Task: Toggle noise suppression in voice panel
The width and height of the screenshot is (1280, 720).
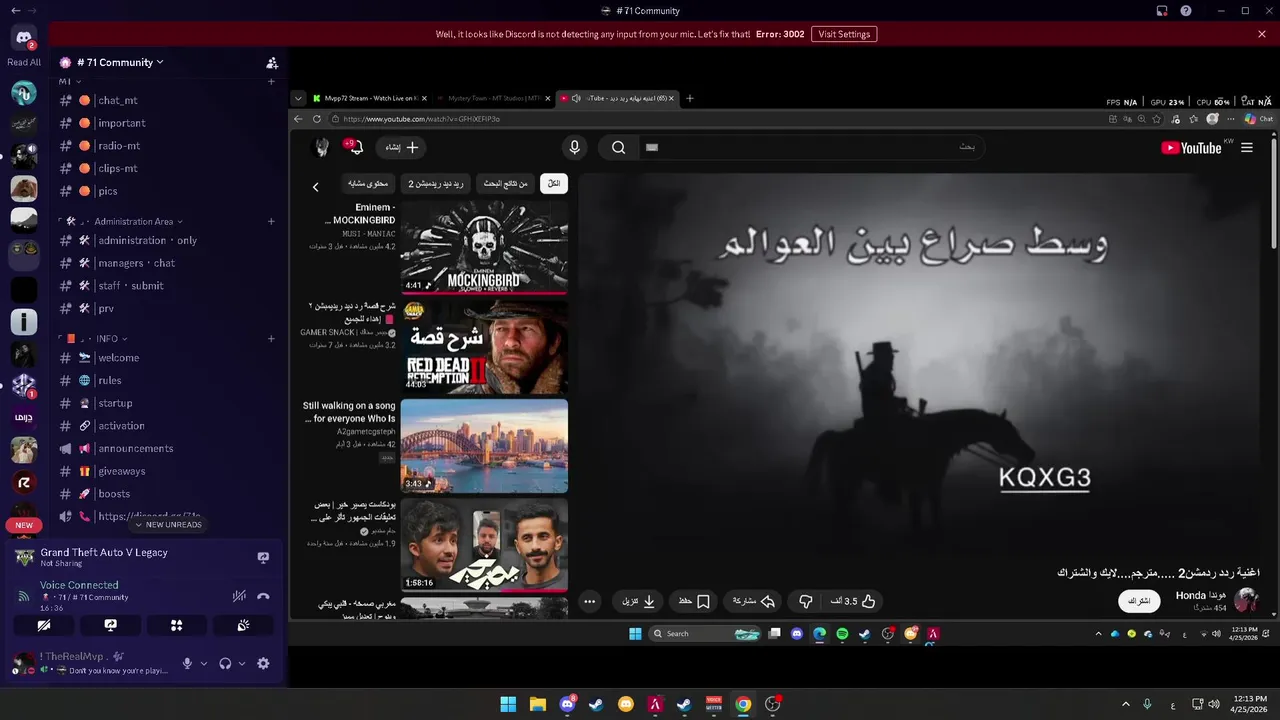Action: pyautogui.click(x=239, y=596)
